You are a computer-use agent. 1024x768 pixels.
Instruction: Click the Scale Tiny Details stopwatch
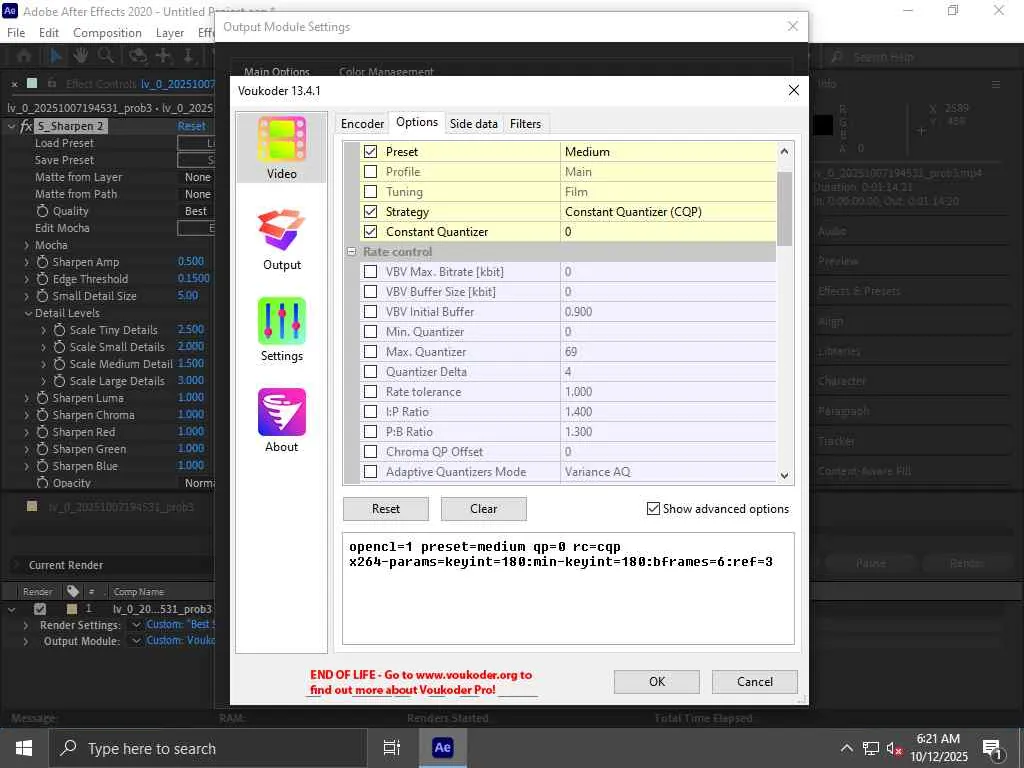coord(59,330)
